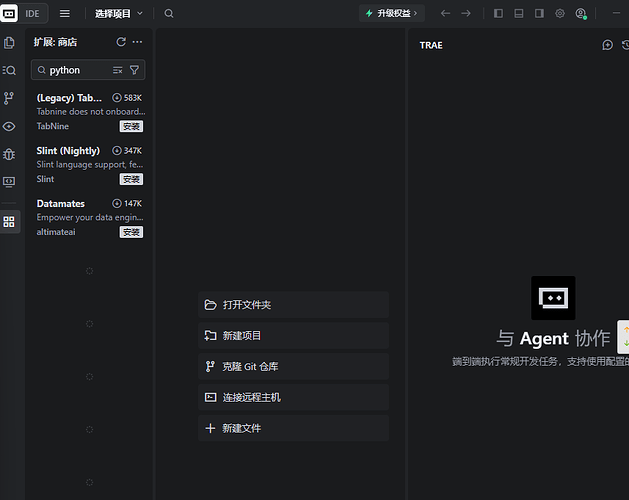Click Tabnine does not onboard description
Screen dimensions: 629x500
91,112
